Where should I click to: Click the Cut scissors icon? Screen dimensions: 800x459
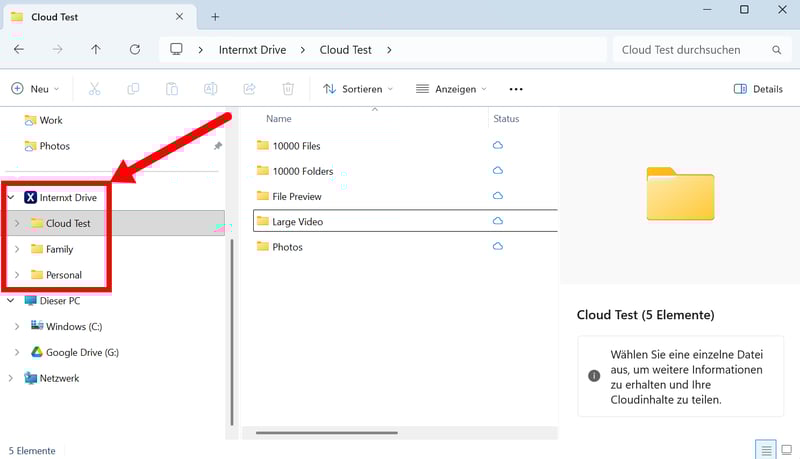click(x=94, y=89)
